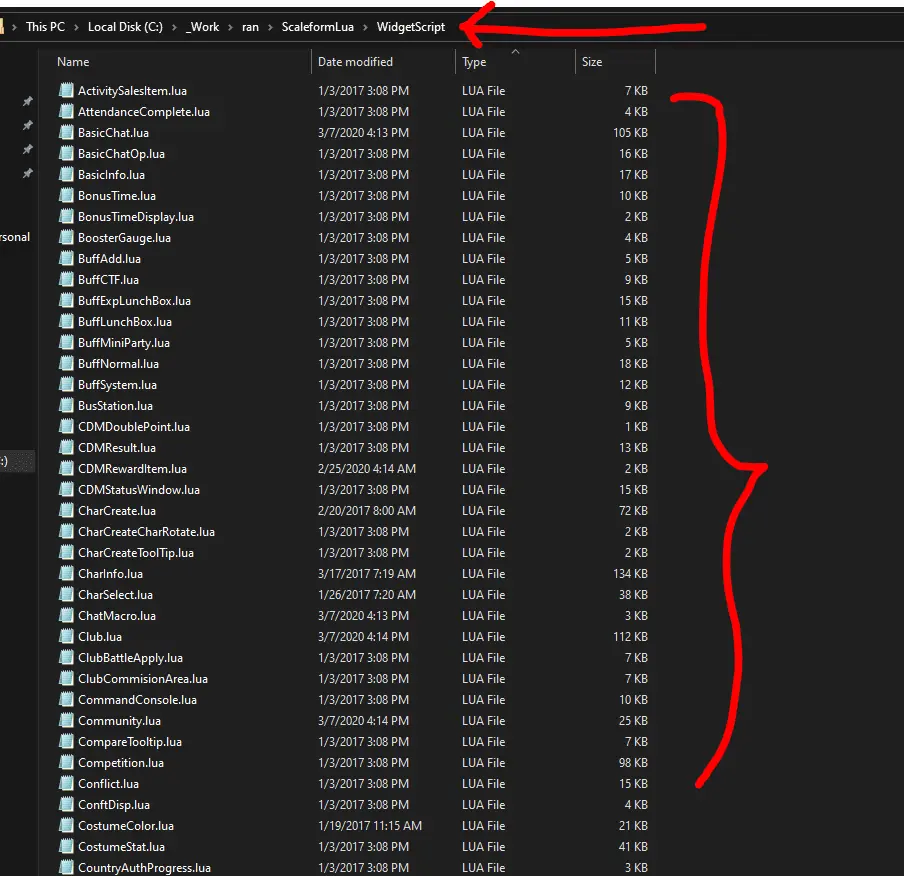
Task: Click the CommandConsole.lua file icon
Action: pyautogui.click(x=67, y=700)
